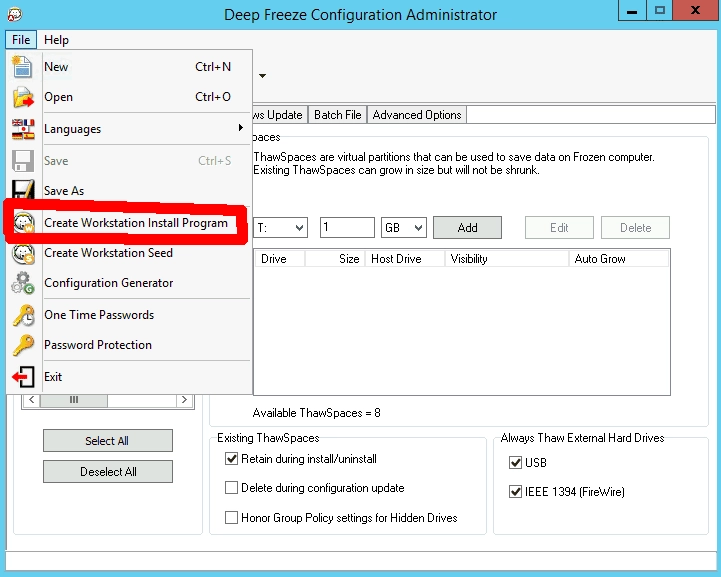Open the Help menu
The width and height of the screenshot is (721, 577).
pos(56,40)
